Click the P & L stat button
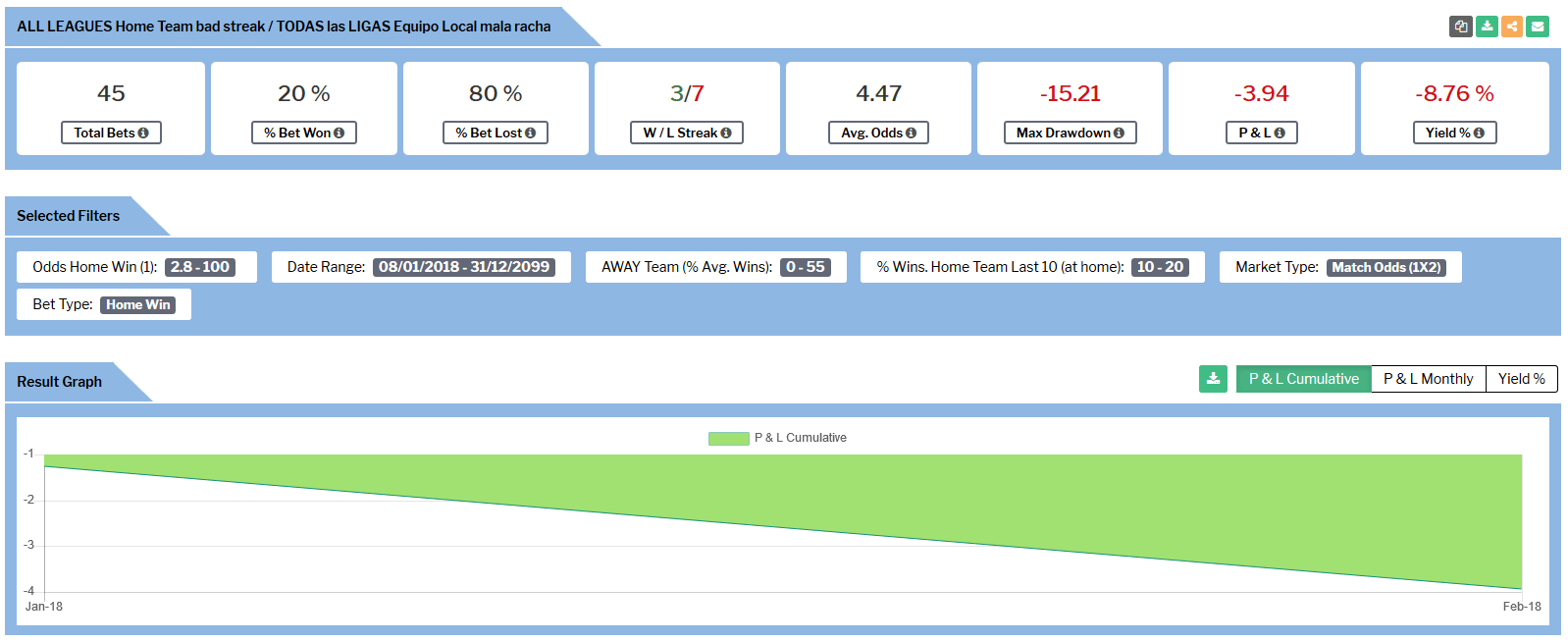 pyautogui.click(x=1261, y=133)
